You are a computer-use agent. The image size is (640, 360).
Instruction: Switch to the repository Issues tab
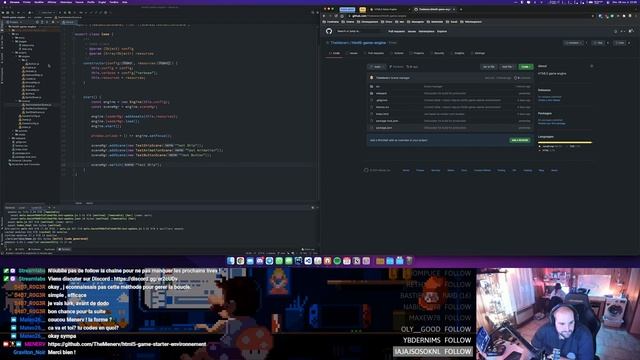[x=351, y=53]
